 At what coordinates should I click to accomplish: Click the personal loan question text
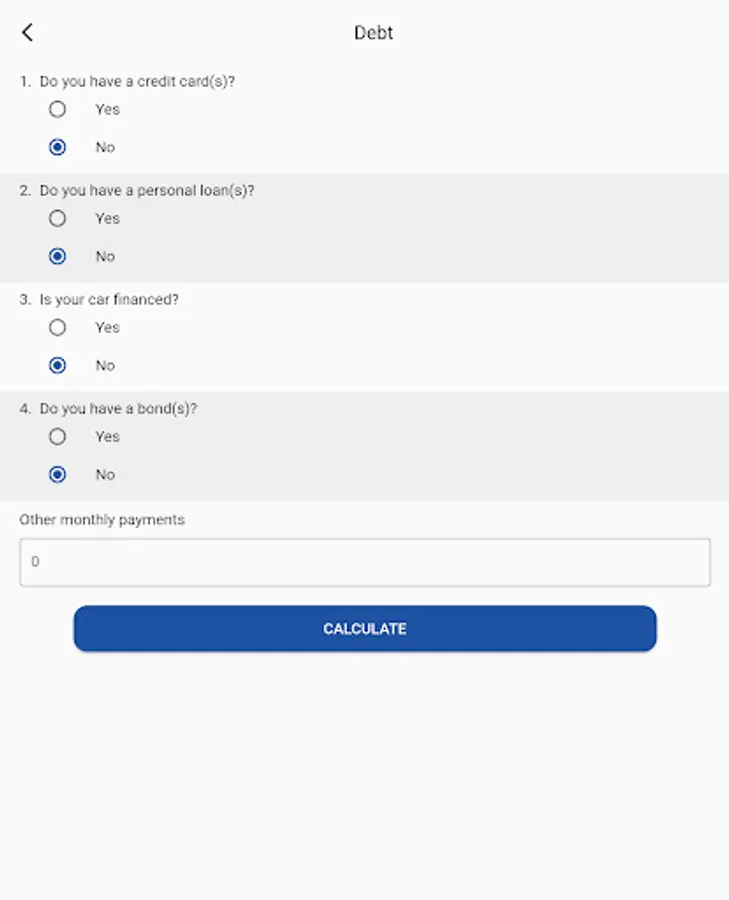(147, 190)
